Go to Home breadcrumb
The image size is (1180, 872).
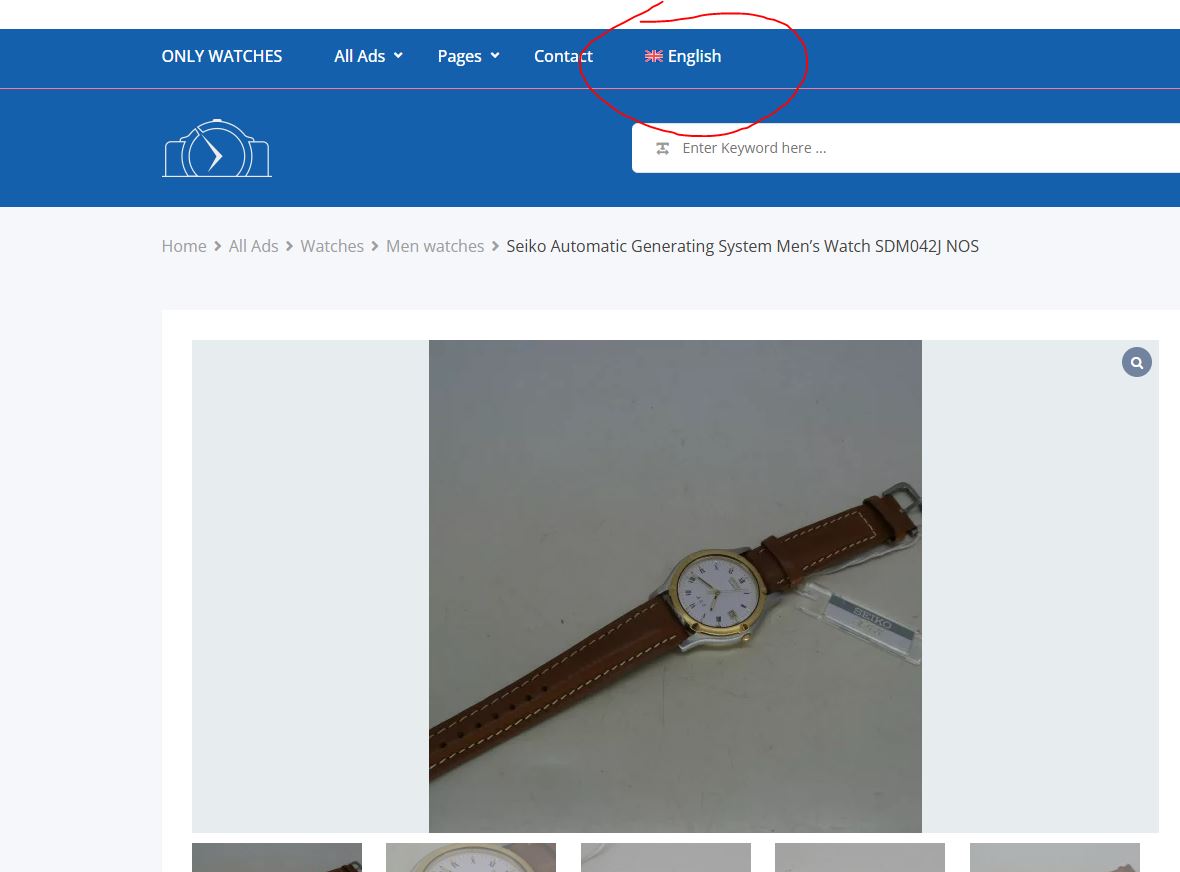tap(184, 246)
